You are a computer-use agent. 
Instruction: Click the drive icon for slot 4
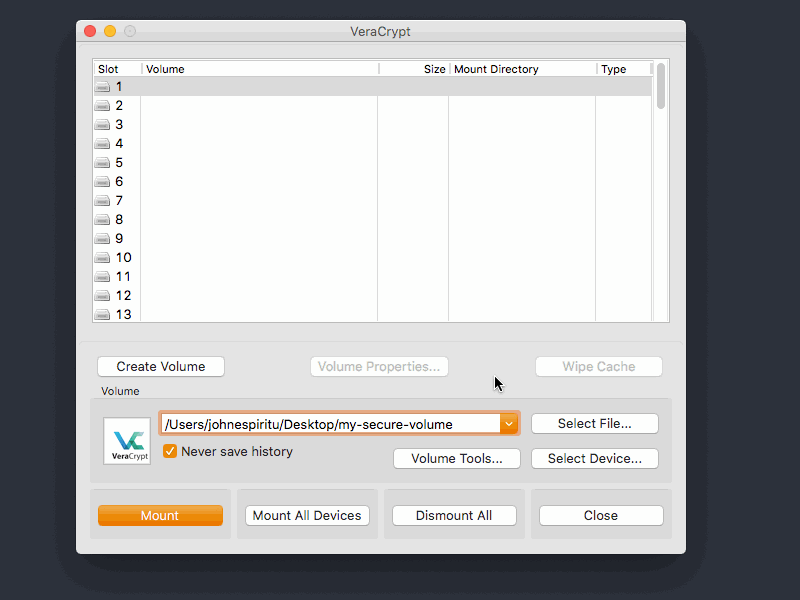[103, 144]
